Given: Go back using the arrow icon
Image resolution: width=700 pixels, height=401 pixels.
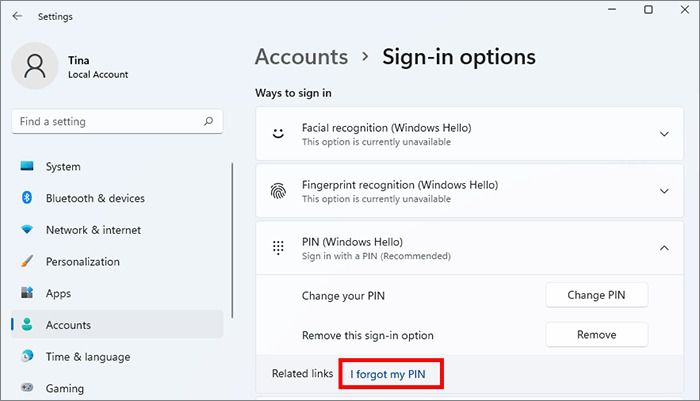Looking at the screenshot, I should click(17, 16).
